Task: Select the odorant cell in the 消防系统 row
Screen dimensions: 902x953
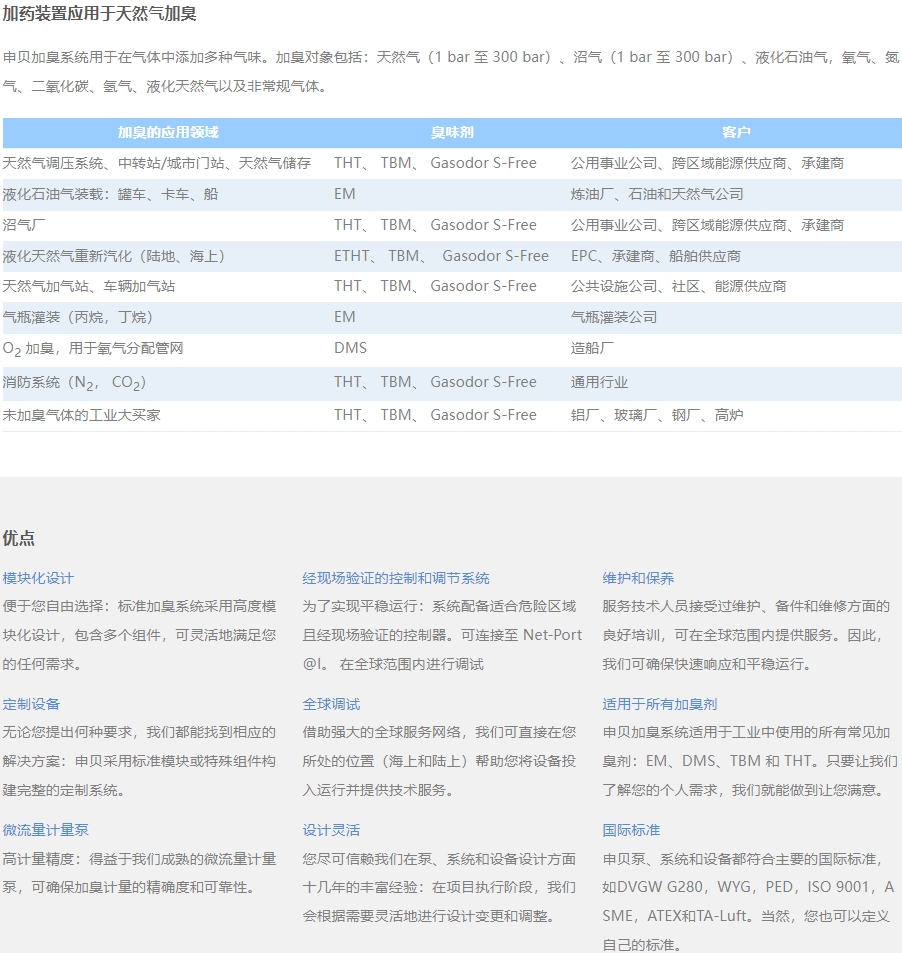Action: (x=435, y=382)
